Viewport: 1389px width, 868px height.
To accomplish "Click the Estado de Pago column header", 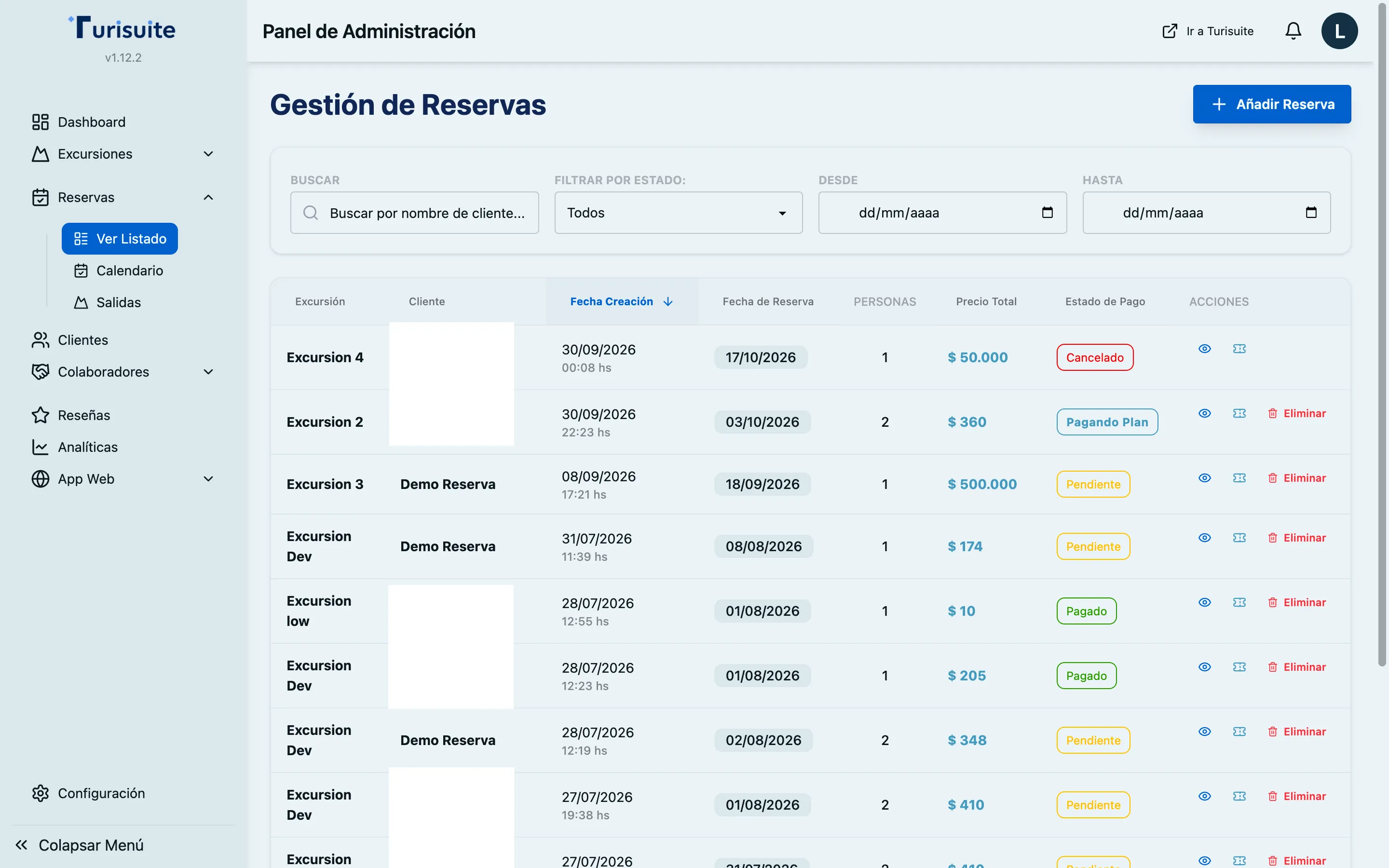I will click(1105, 301).
